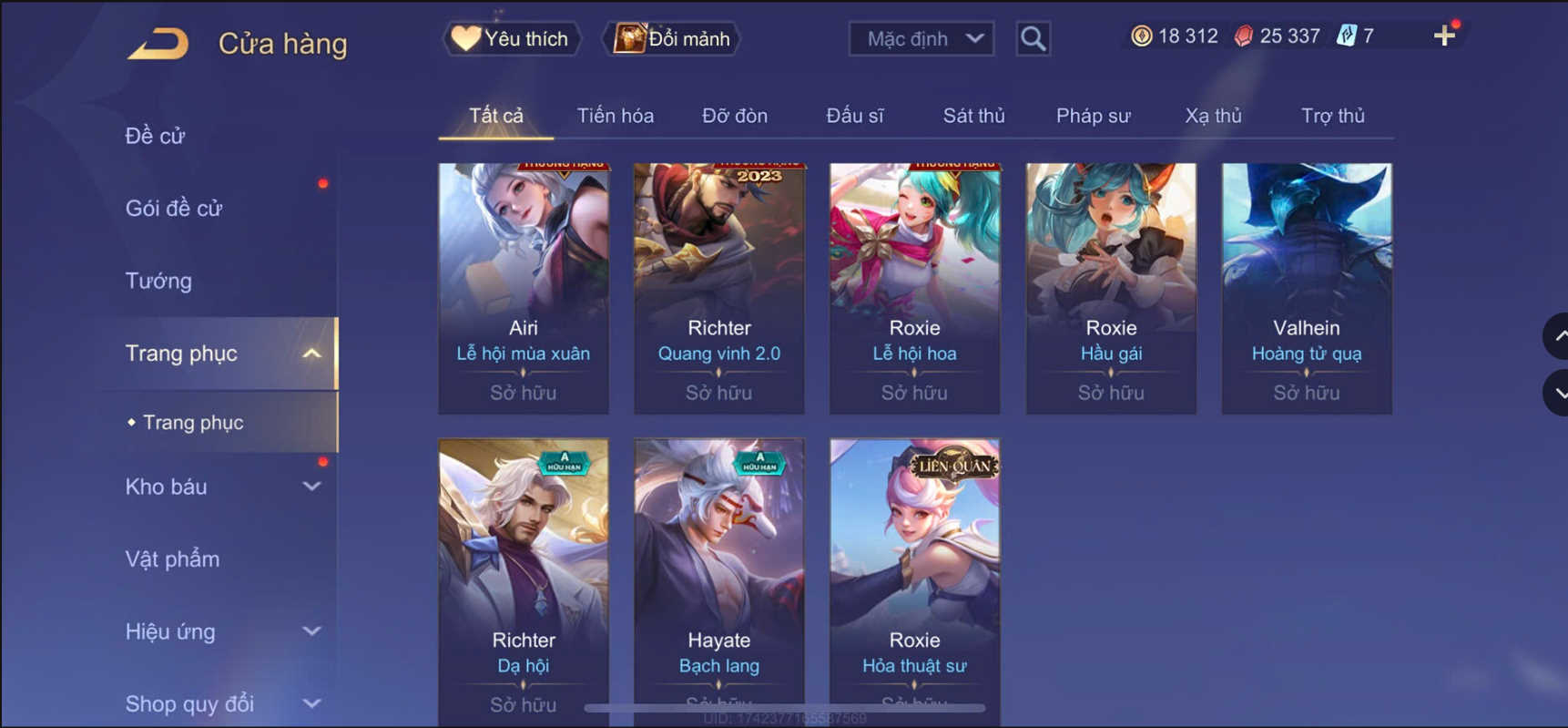Open the search magnifier icon
1568x728 pixels.
pyautogui.click(x=1033, y=38)
